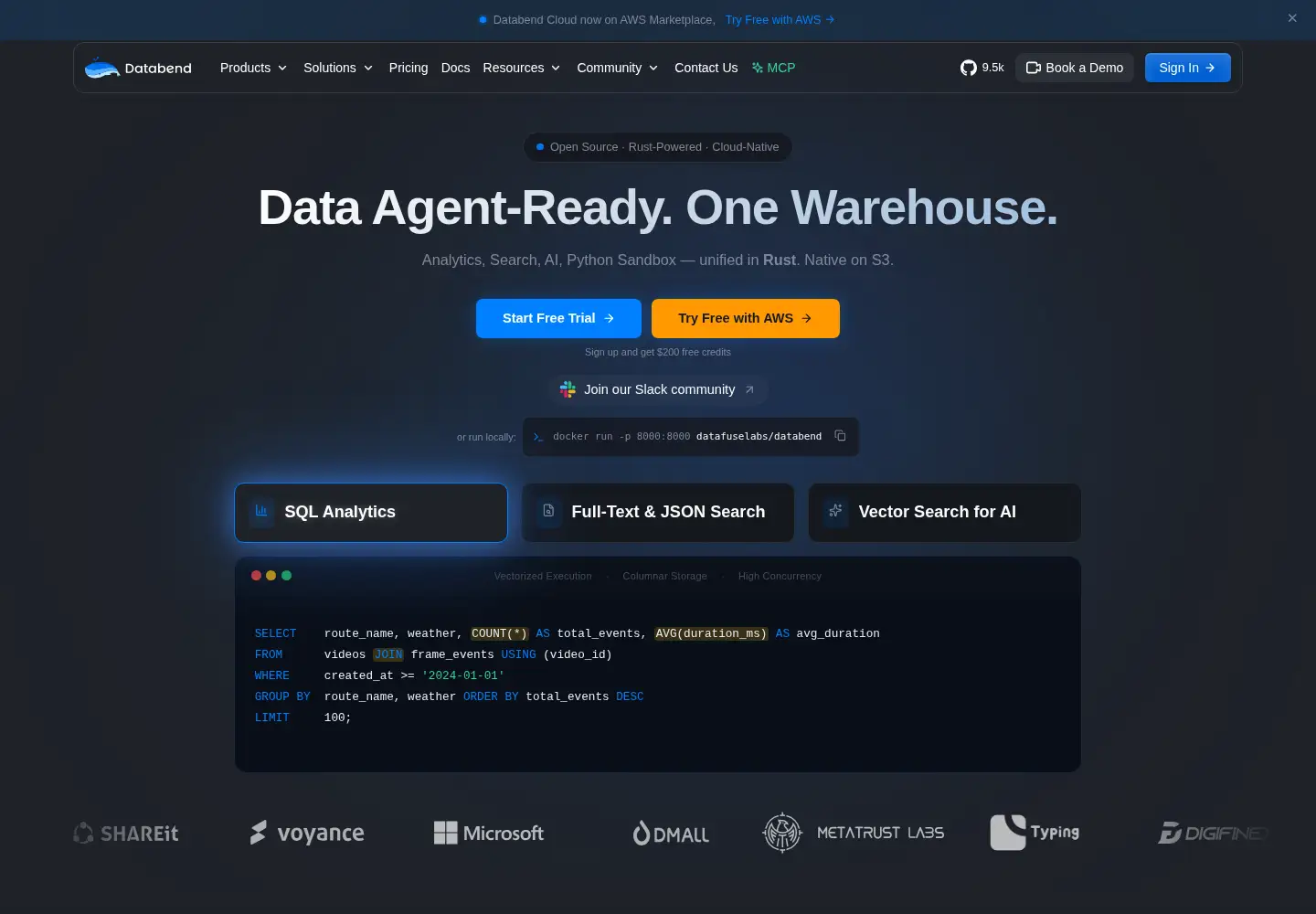
Task: Click the Typing customer logo
Action: [x=1035, y=833]
